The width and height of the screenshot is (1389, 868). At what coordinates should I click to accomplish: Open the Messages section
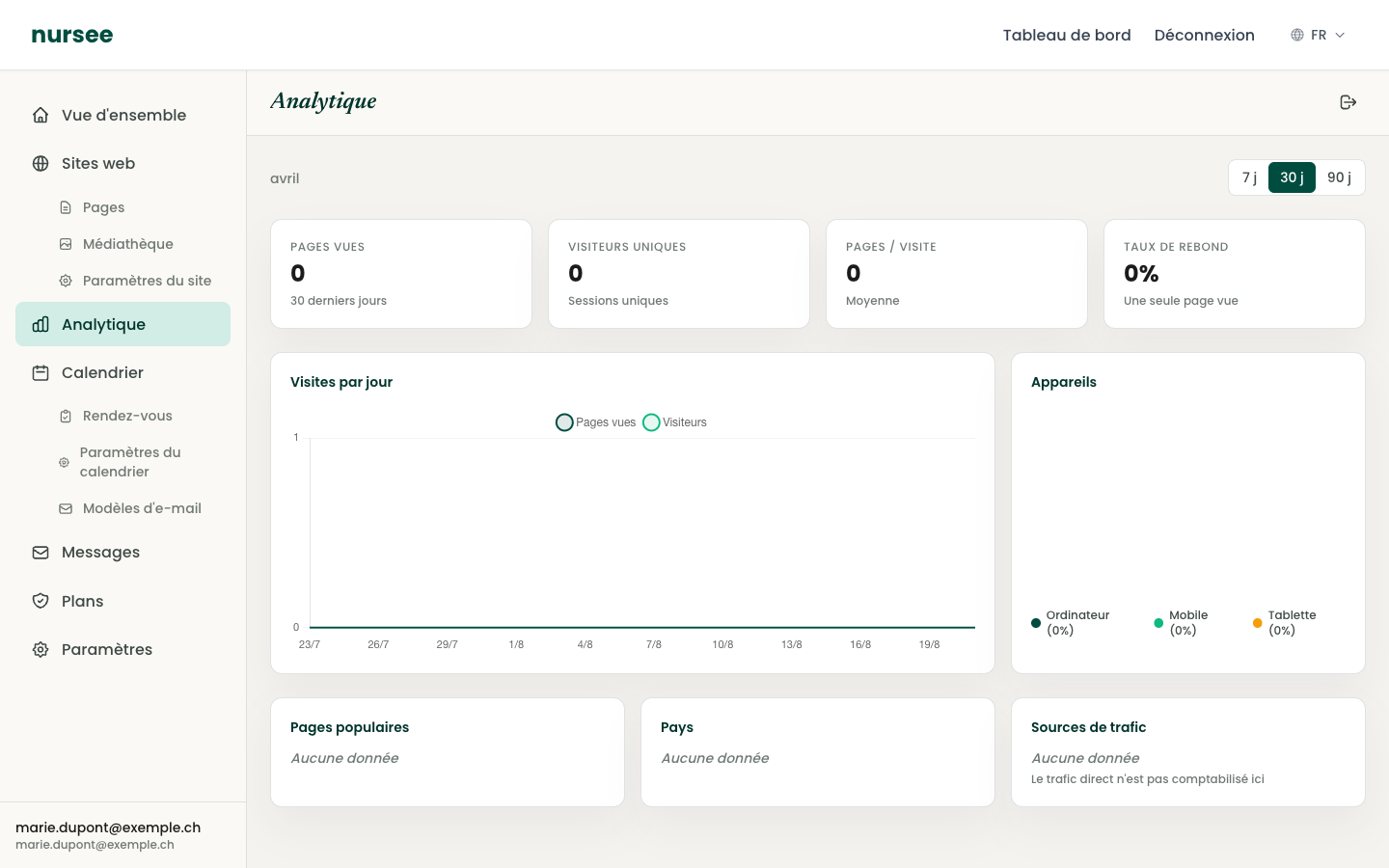click(123, 553)
